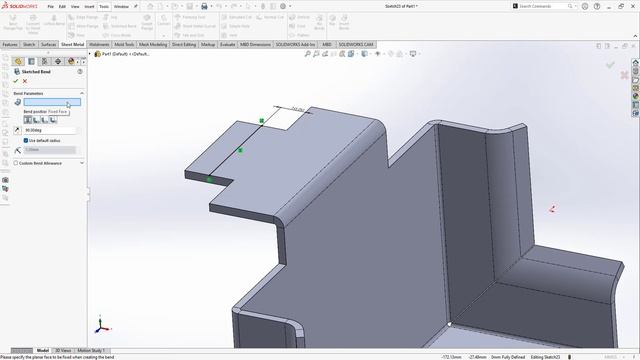The width and height of the screenshot is (640, 360).
Task: Open the Edit menu
Action: tap(62, 7)
